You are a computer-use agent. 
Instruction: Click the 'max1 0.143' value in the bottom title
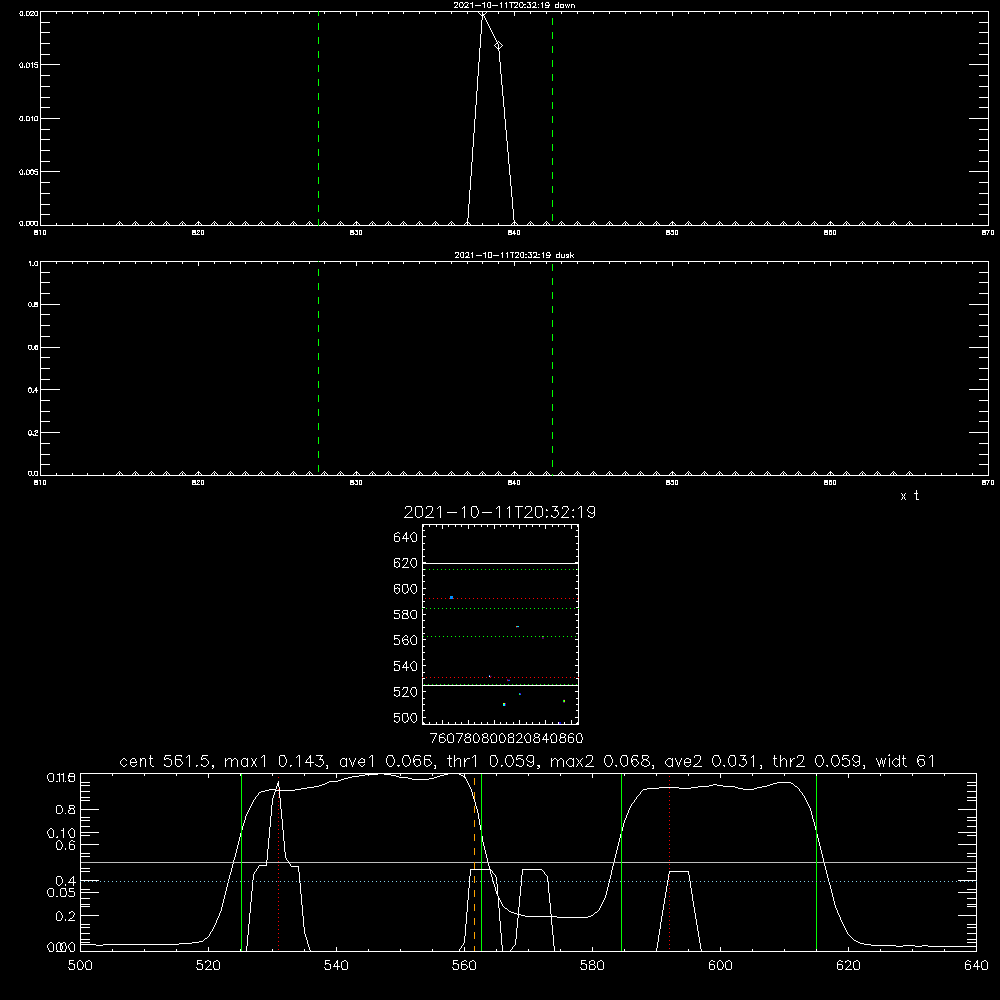coord(276,761)
